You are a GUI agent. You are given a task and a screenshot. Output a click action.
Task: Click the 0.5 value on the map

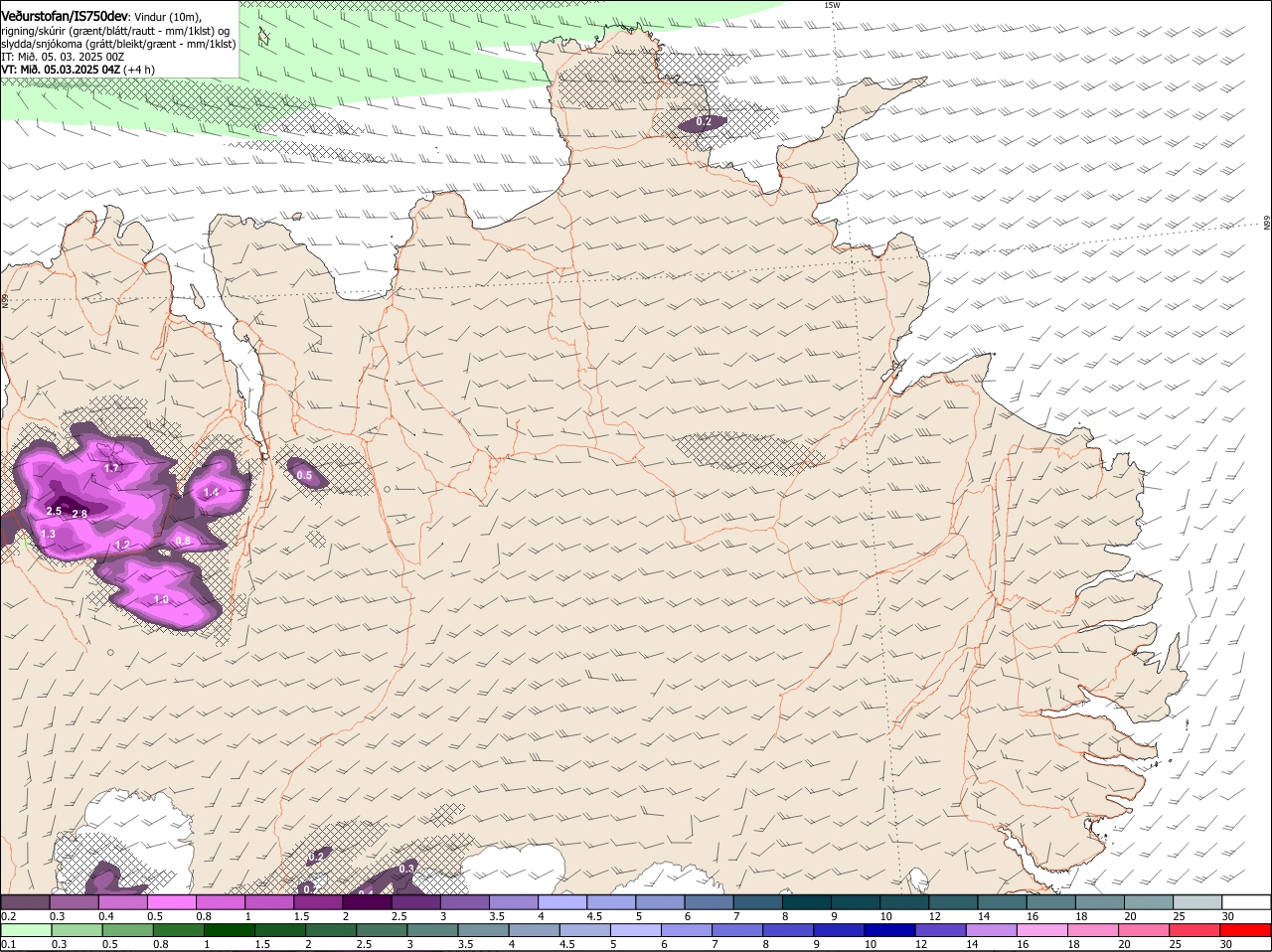304,476
